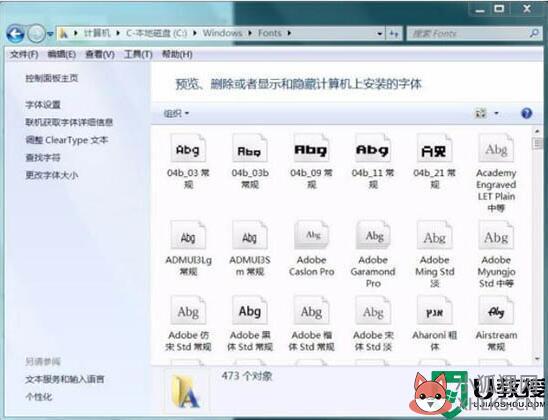Click the Fonts segment in address bar
Image resolution: width=548 pixels, height=420 pixels.
coord(270,33)
